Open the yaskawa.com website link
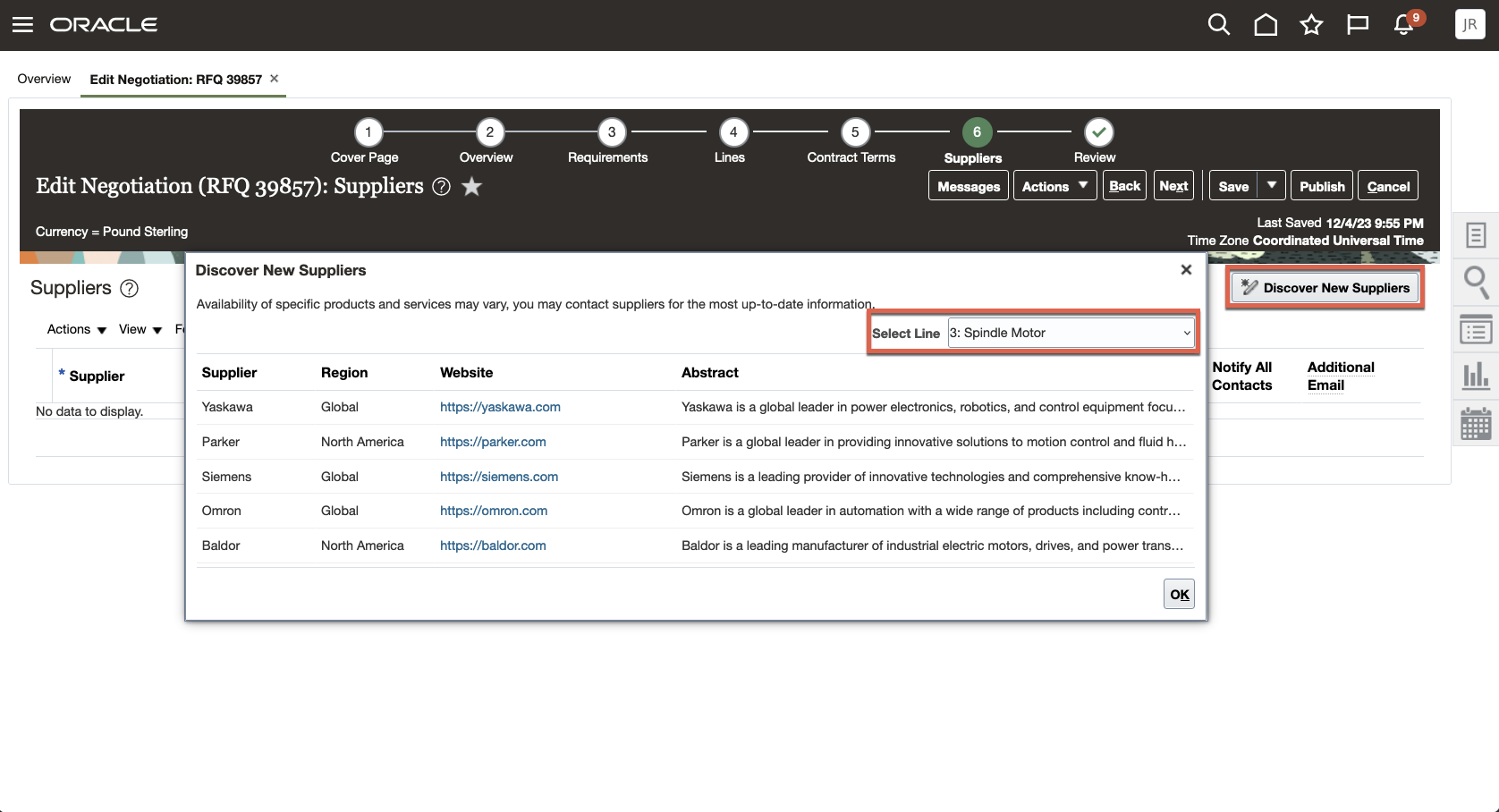Viewport: 1499px width, 812px height. [x=500, y=407]
